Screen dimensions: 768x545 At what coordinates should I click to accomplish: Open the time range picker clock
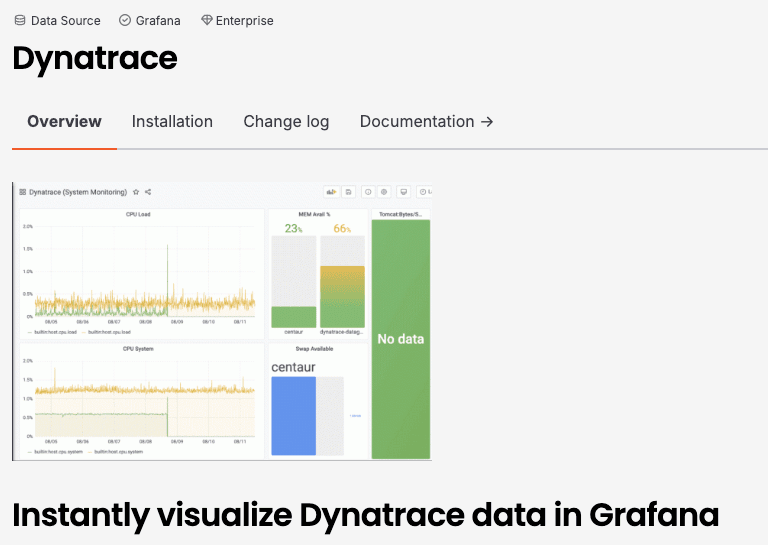pos(424,192)
